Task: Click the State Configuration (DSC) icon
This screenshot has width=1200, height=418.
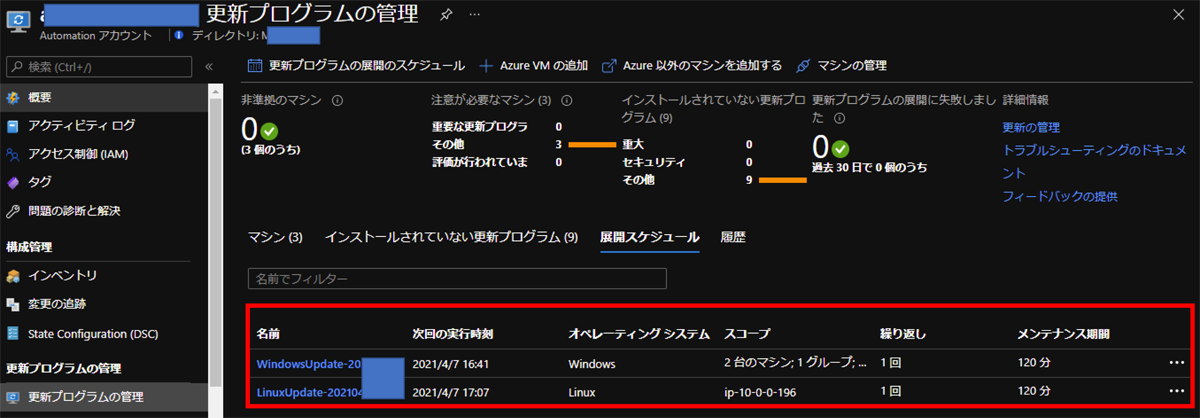Action: 13,333
